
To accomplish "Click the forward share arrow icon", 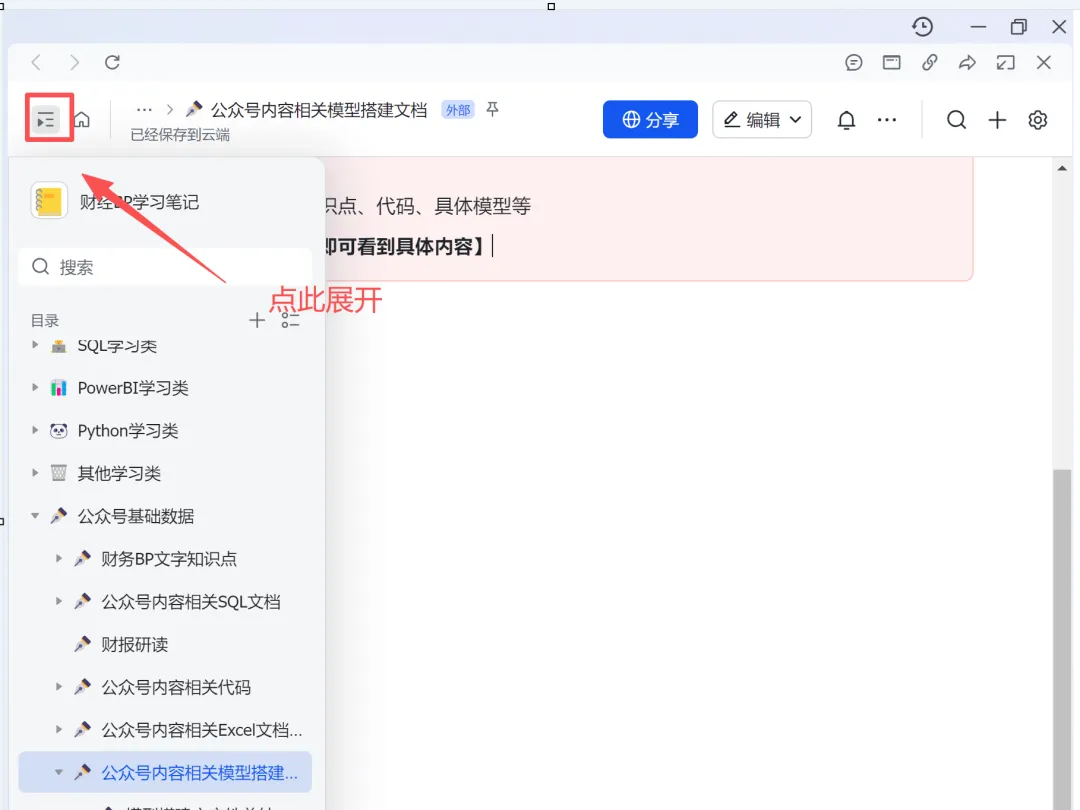I will [968, 63].
